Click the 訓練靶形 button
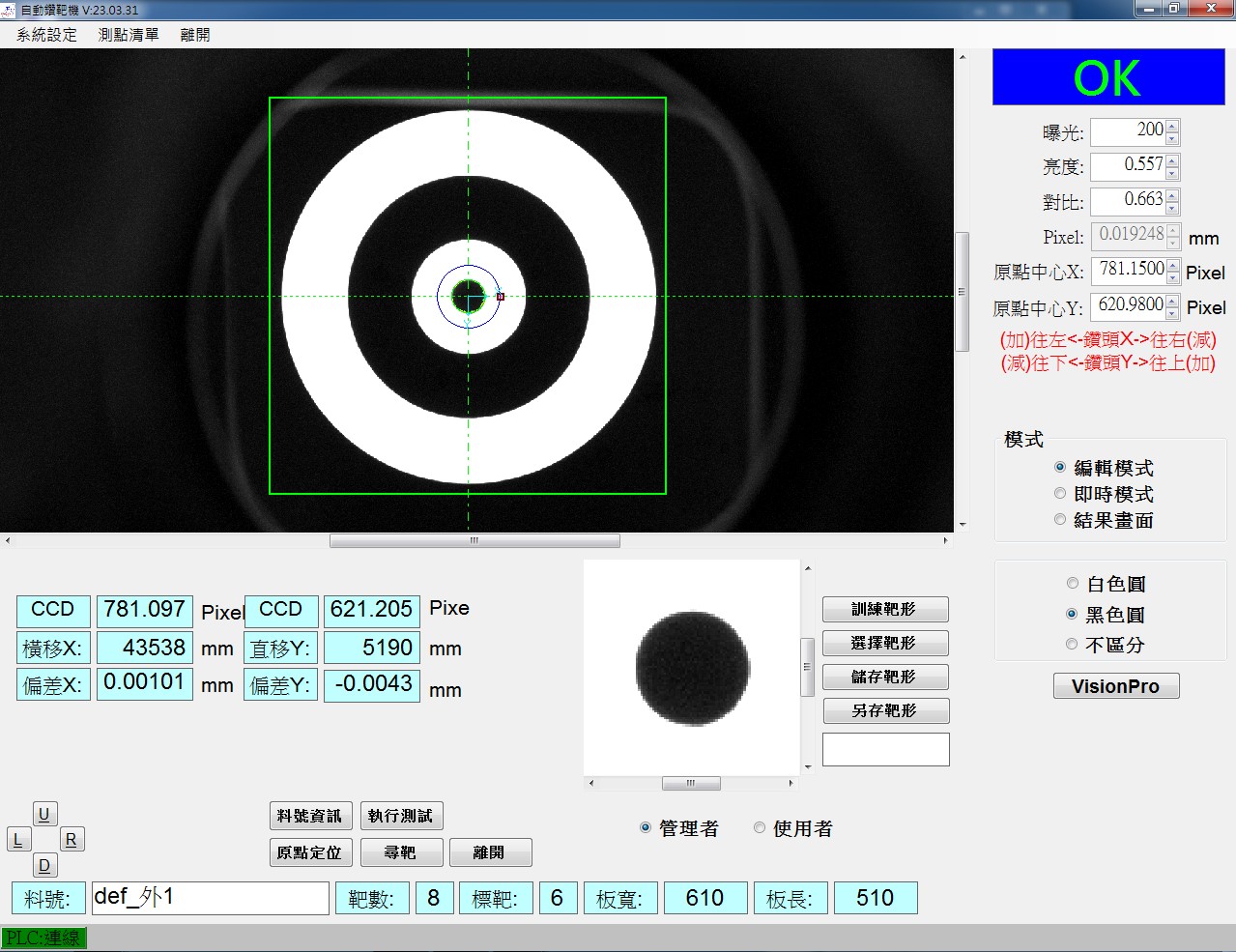This screenshot has width=1236, height=952. (885, 610)
